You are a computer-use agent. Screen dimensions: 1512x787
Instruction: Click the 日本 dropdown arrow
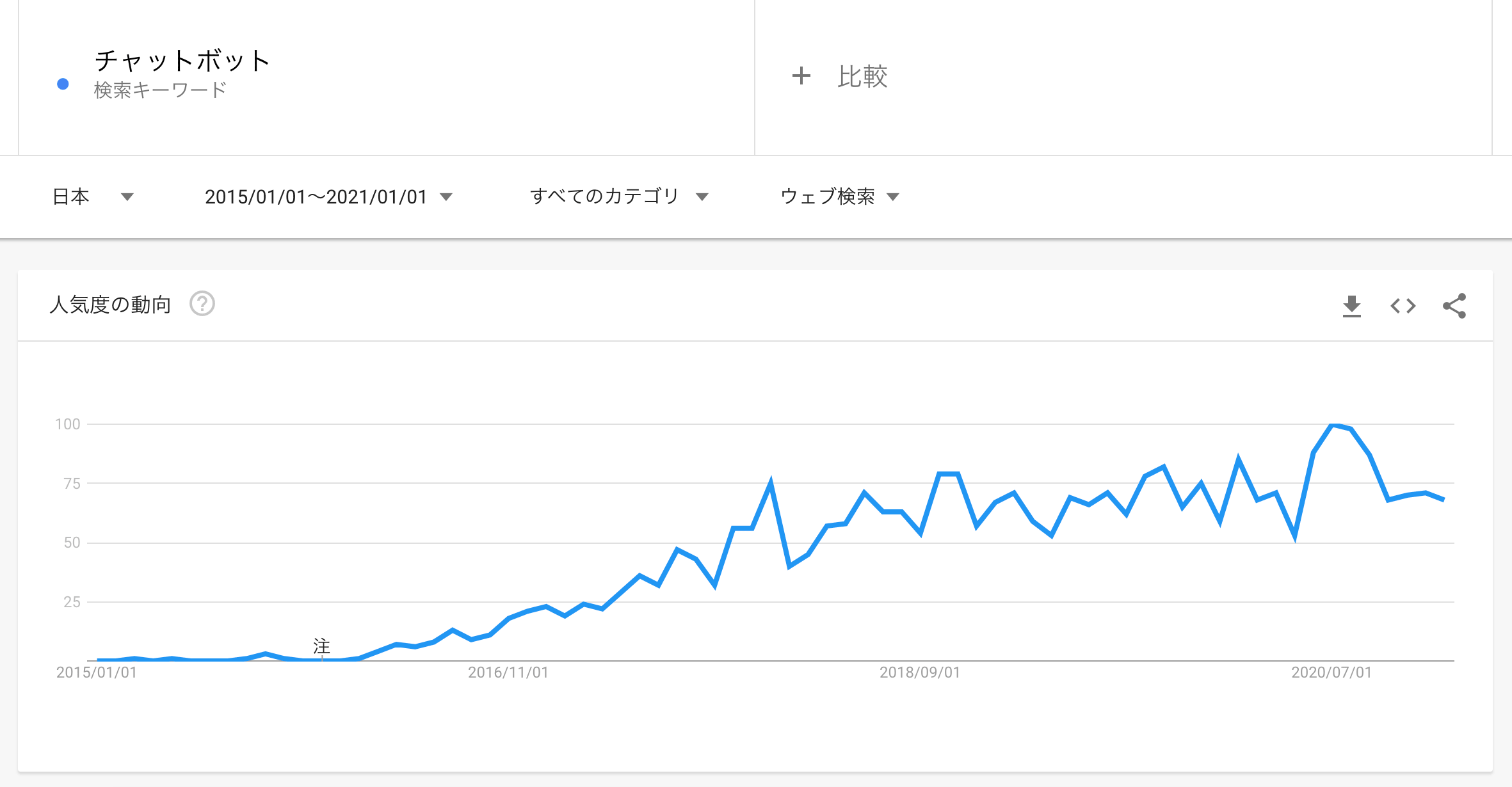[127, 197]
